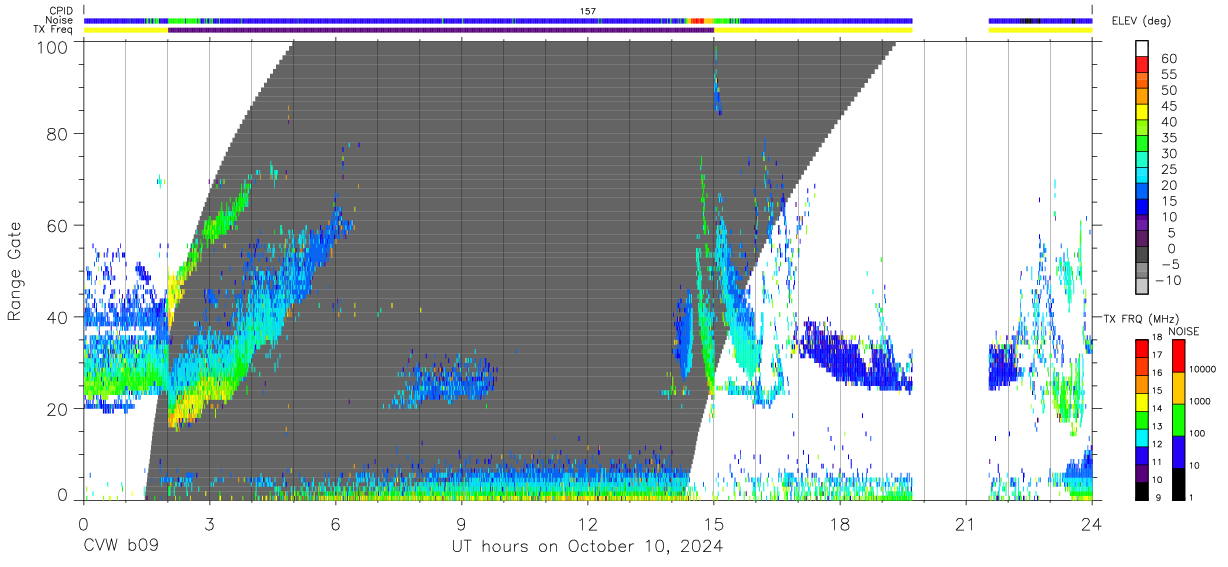Click the "11" label on the TX FRQ scale
The width and height of the screenshot is (1228, 567).
1155,463
